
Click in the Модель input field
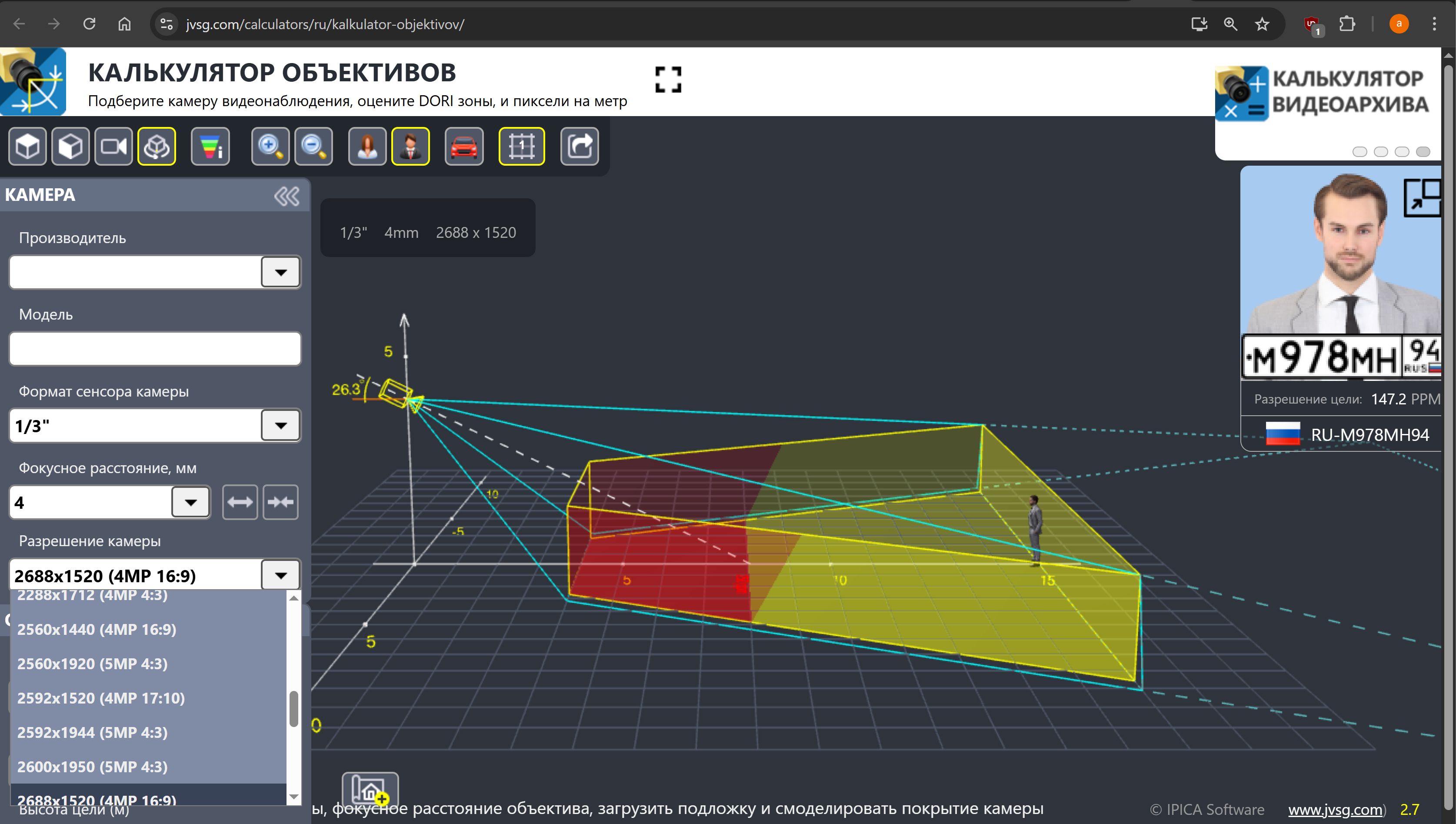(154, 349)
